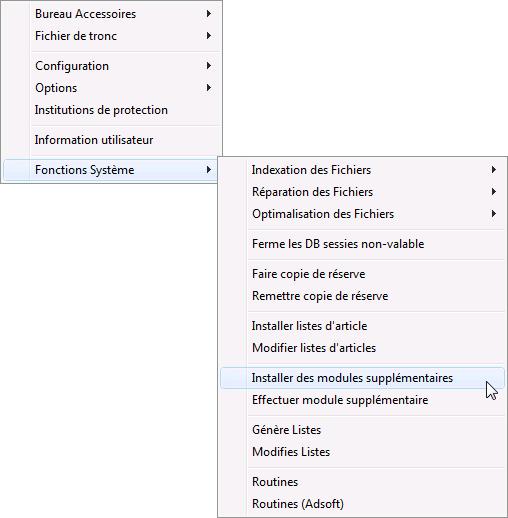Select Faire copie de réserve
The image size is (508, 518).
click(362, 274)
